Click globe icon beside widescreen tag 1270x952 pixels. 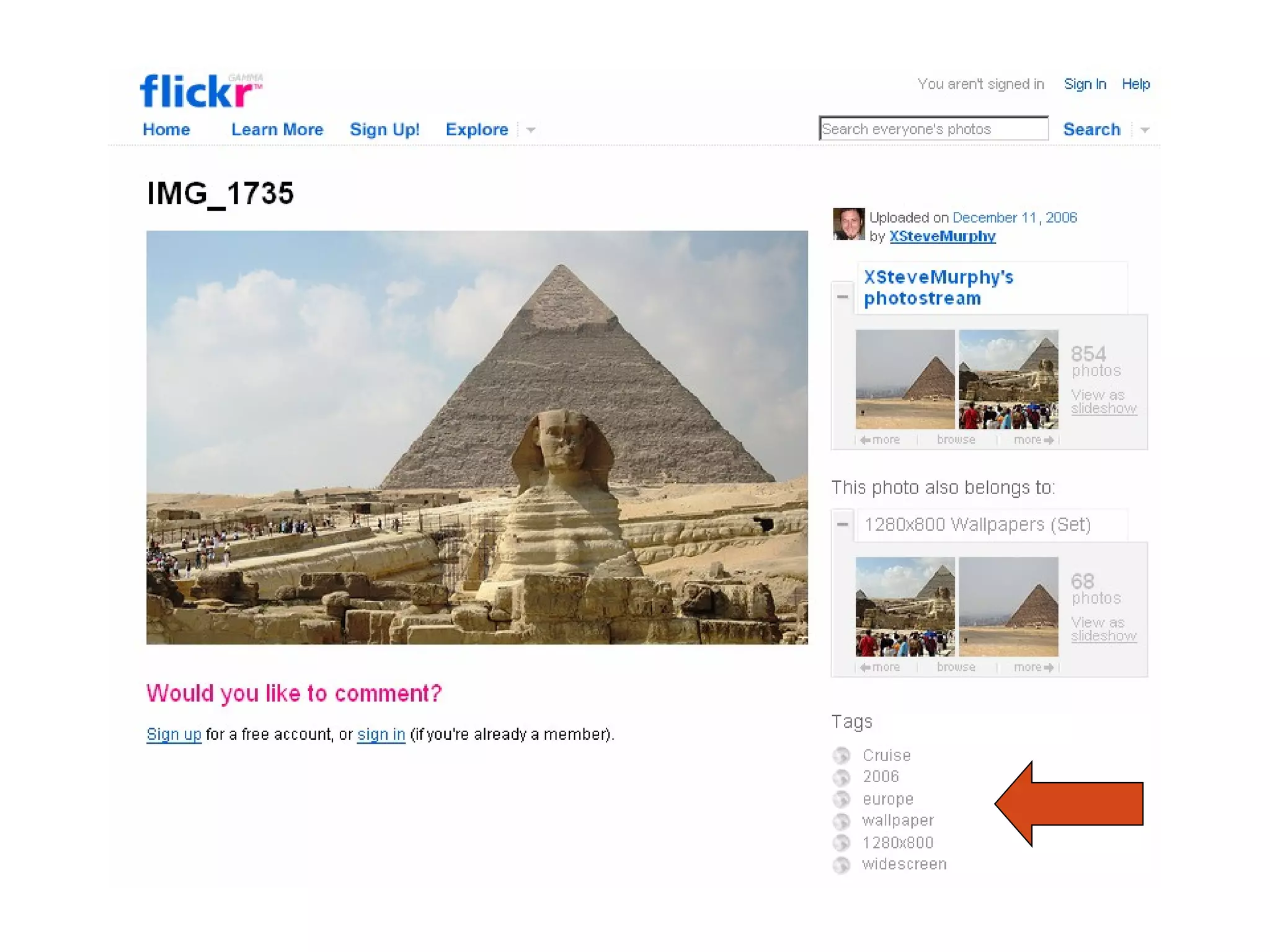841,865
